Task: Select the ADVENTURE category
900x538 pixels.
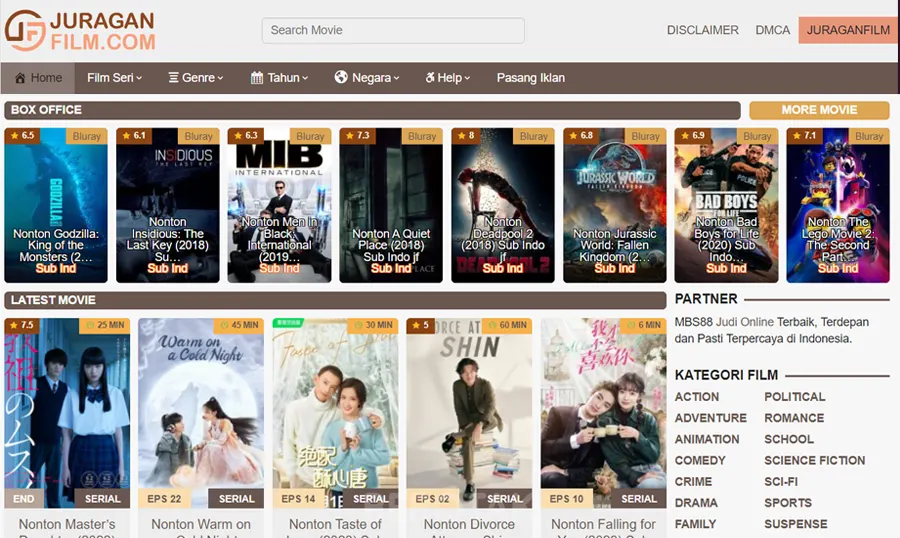Action: coord(711,418)
